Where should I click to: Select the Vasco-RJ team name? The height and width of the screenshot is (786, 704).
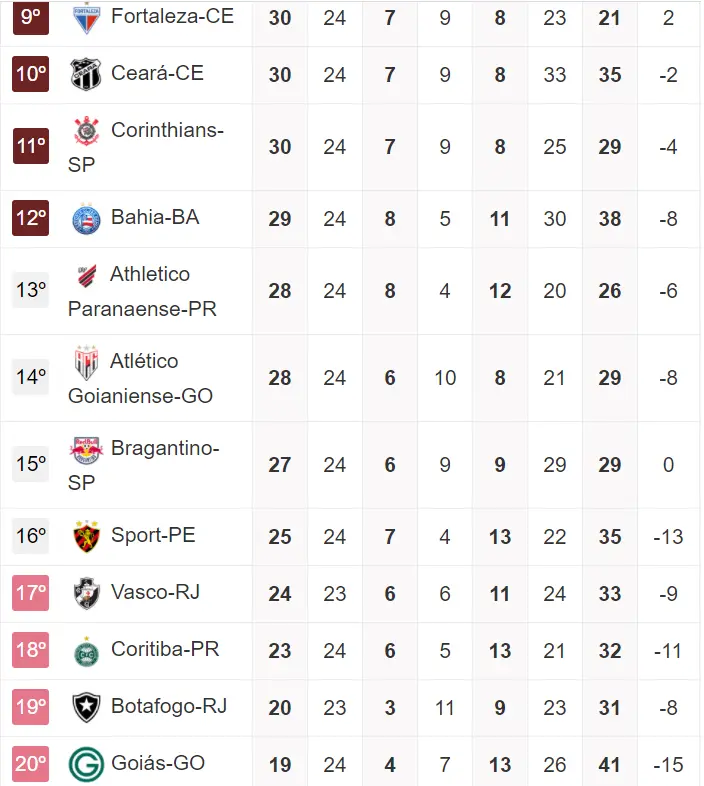tap(155, 592)
